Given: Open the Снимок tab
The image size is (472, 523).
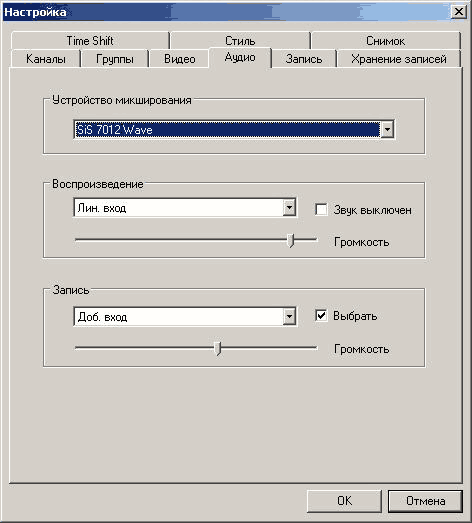Looking at the screenshot, I should click(386, 41).
